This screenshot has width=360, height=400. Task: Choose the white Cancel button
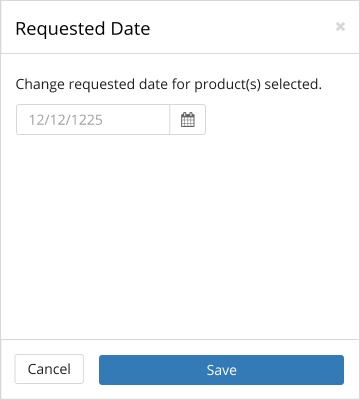coord(49,369)
